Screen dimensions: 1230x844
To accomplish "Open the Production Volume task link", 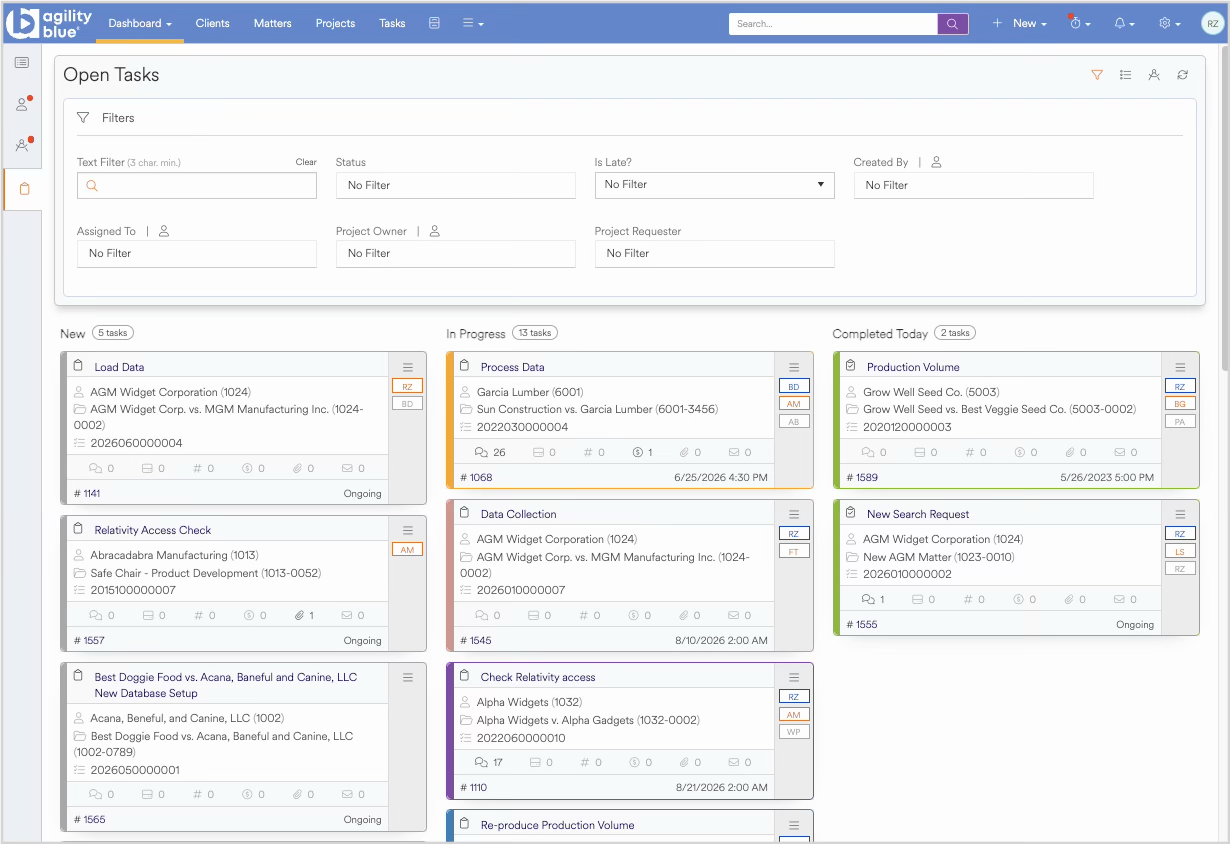I will pyautogui.click(x=913, y=367).
